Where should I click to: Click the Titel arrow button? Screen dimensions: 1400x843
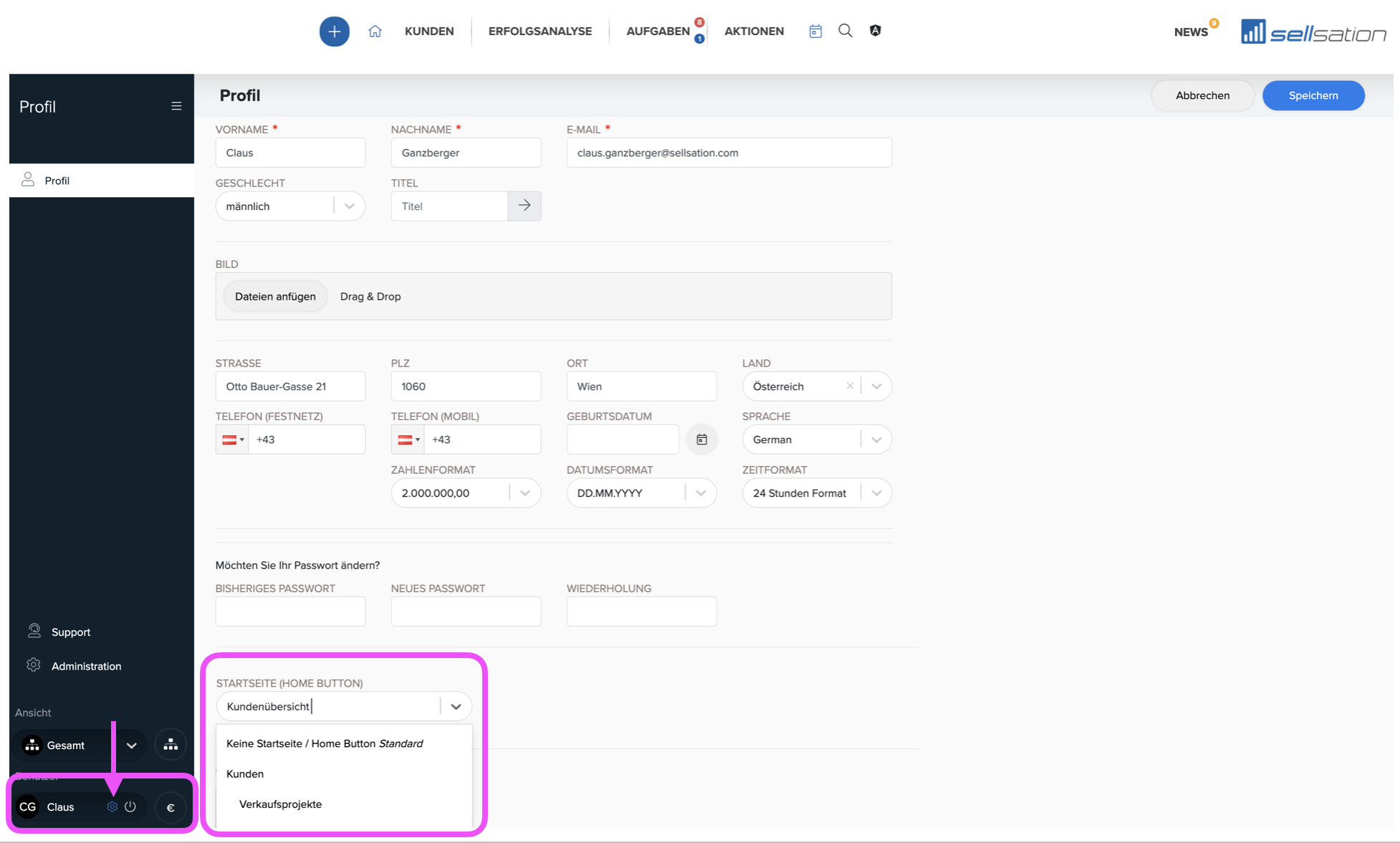(524, 206)
